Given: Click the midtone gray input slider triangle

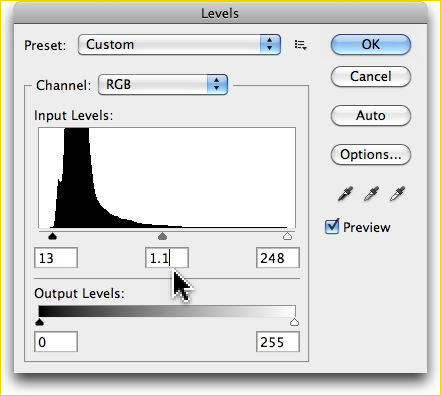Looking at the screenshot, I should pyautogui.click(x=162, y=236).
